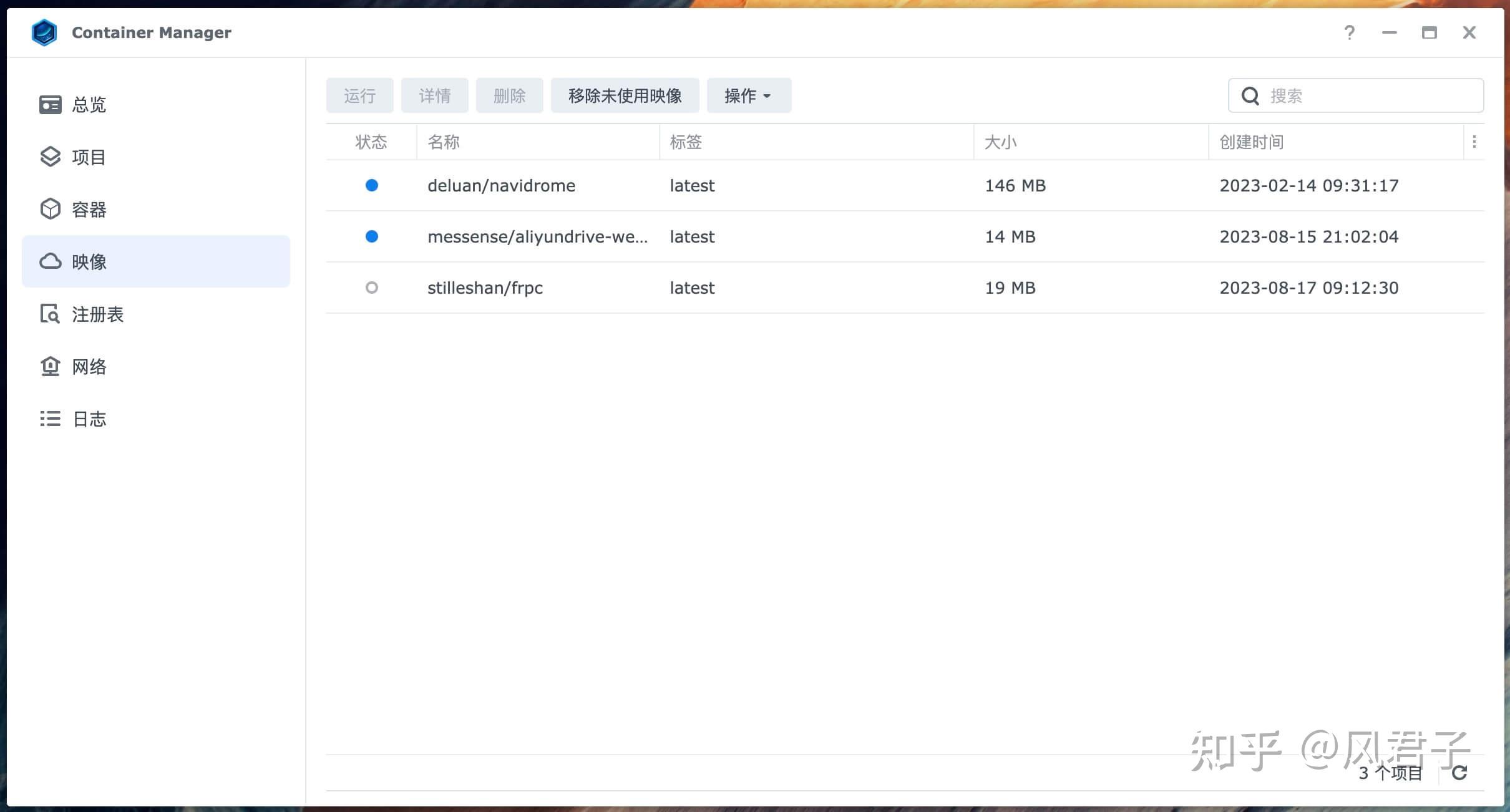1510x812 pixels.
Task: View the 日志 logs section
Action: (x=89, y=418)
